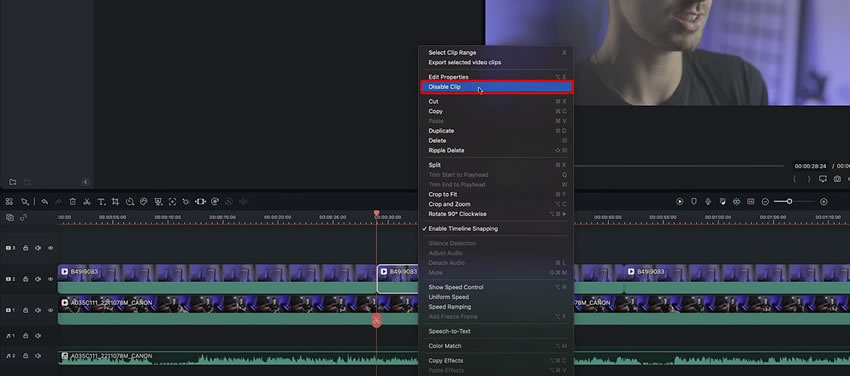850x376 pixels.
Task: Toggle visibility eye on video track 1
Action: 50,310
